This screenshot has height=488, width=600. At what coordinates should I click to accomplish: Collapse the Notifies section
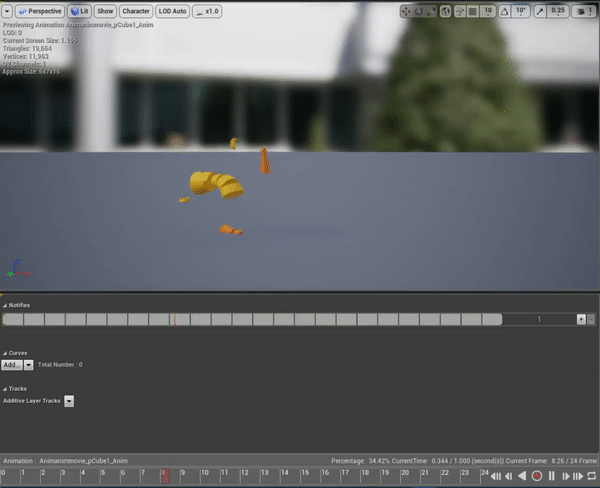[5, 305]
